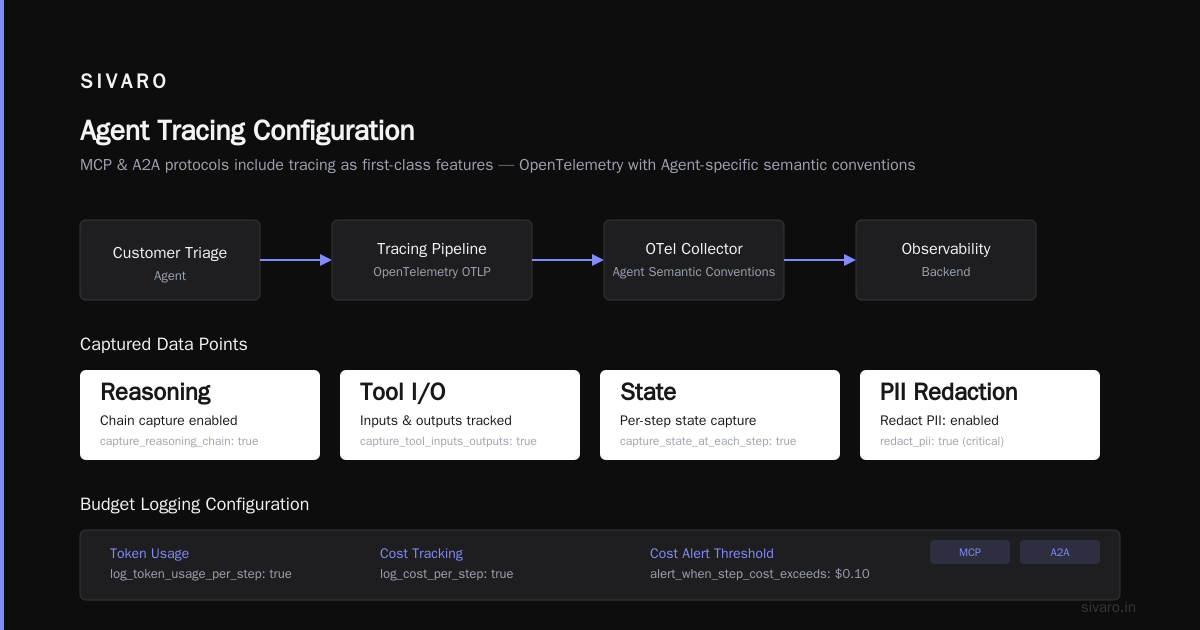Screen dimensions: 1200x630
Task: Click the Budget Logging Configuration heading
Action: [x=194, y=504]
